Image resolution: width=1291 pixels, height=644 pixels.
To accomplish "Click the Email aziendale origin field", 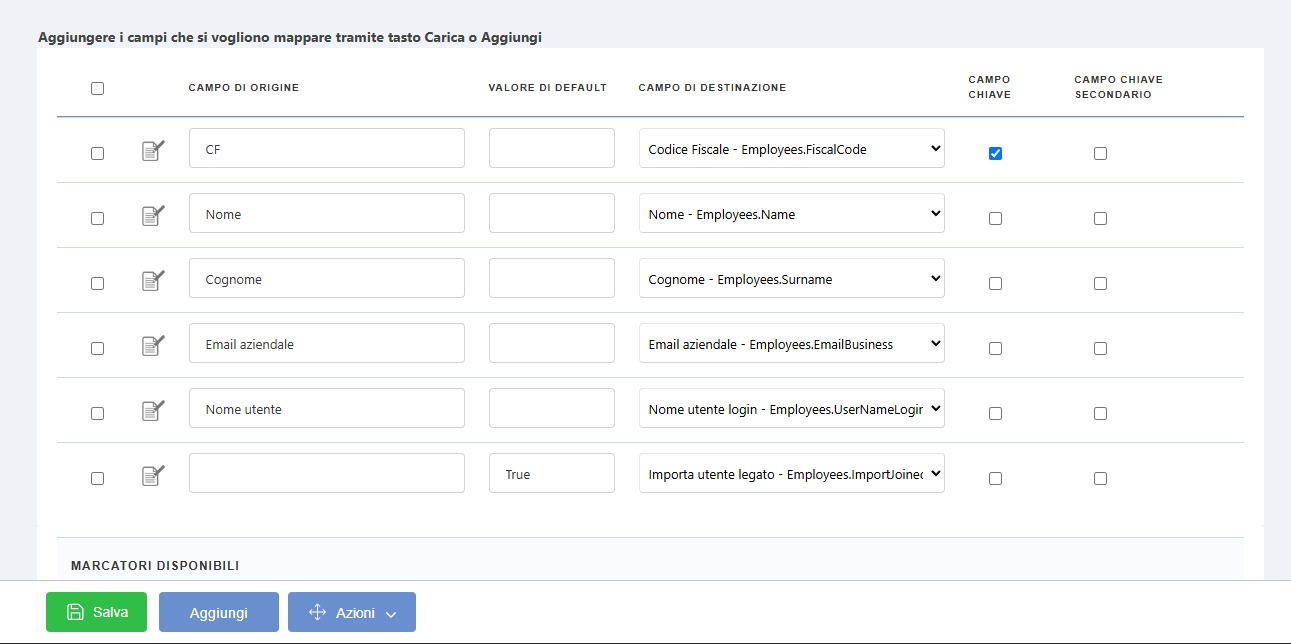I will tap(327, 343).
